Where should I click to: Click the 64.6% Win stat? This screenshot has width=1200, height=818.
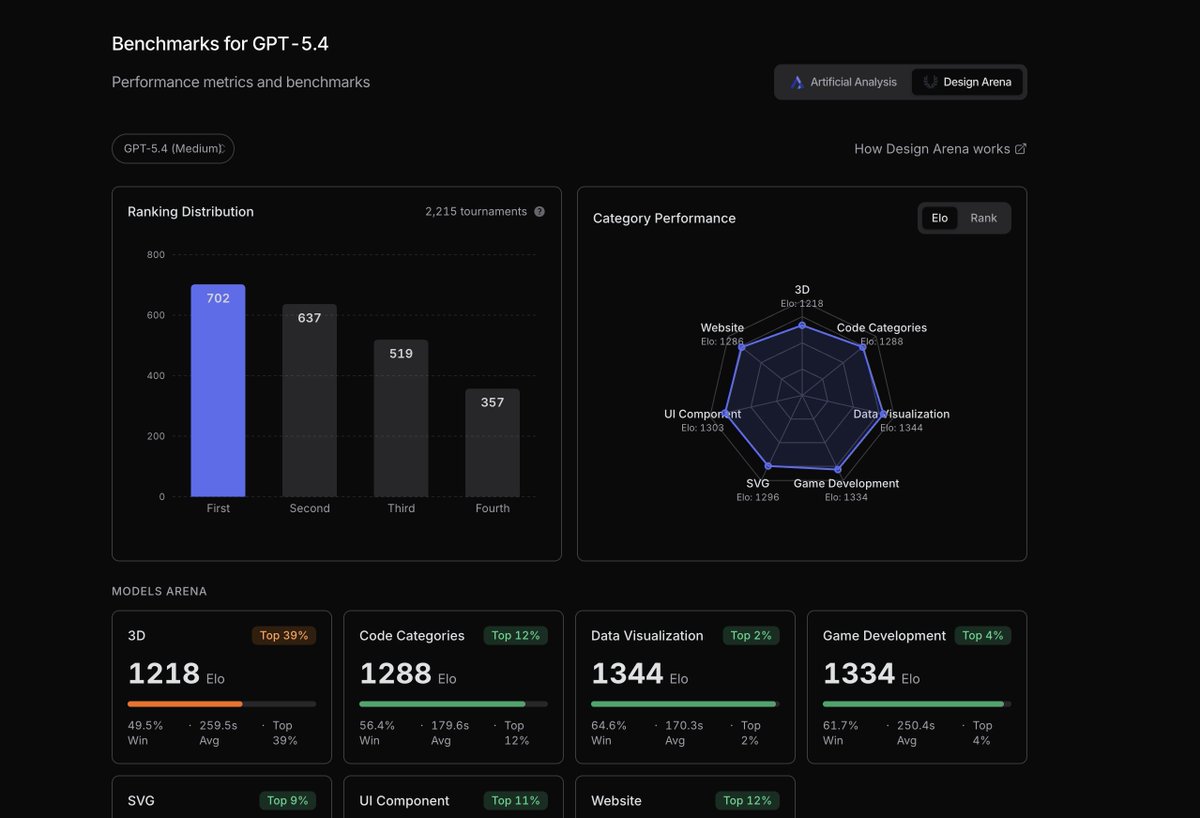[x=609, y=733]
